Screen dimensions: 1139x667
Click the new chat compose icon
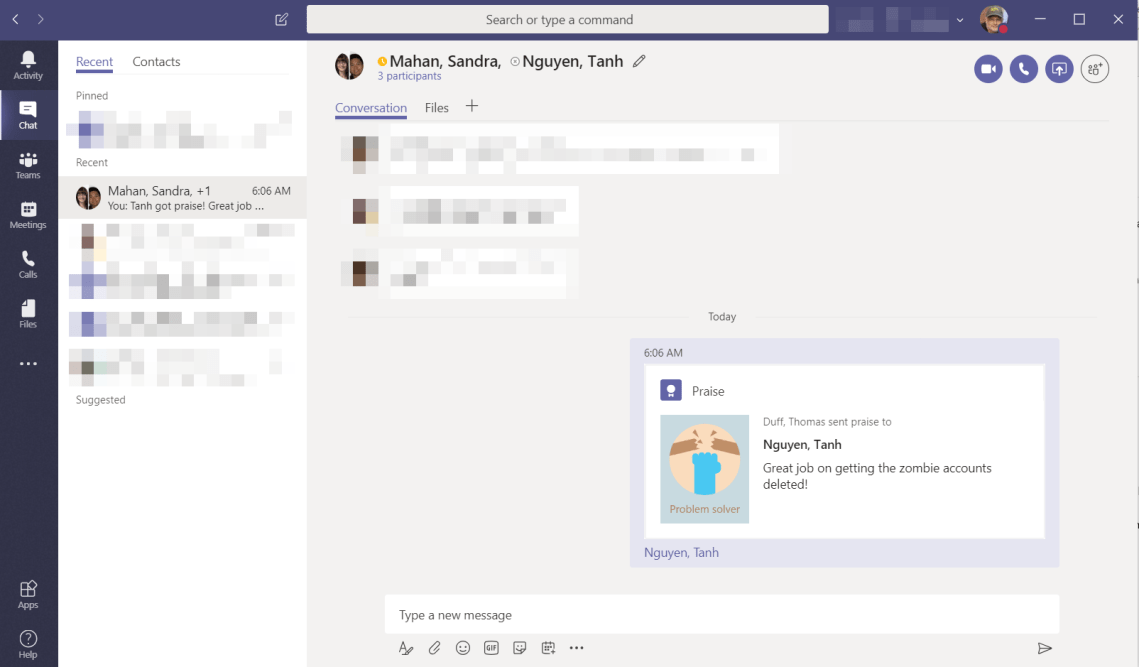pos(282,19)
